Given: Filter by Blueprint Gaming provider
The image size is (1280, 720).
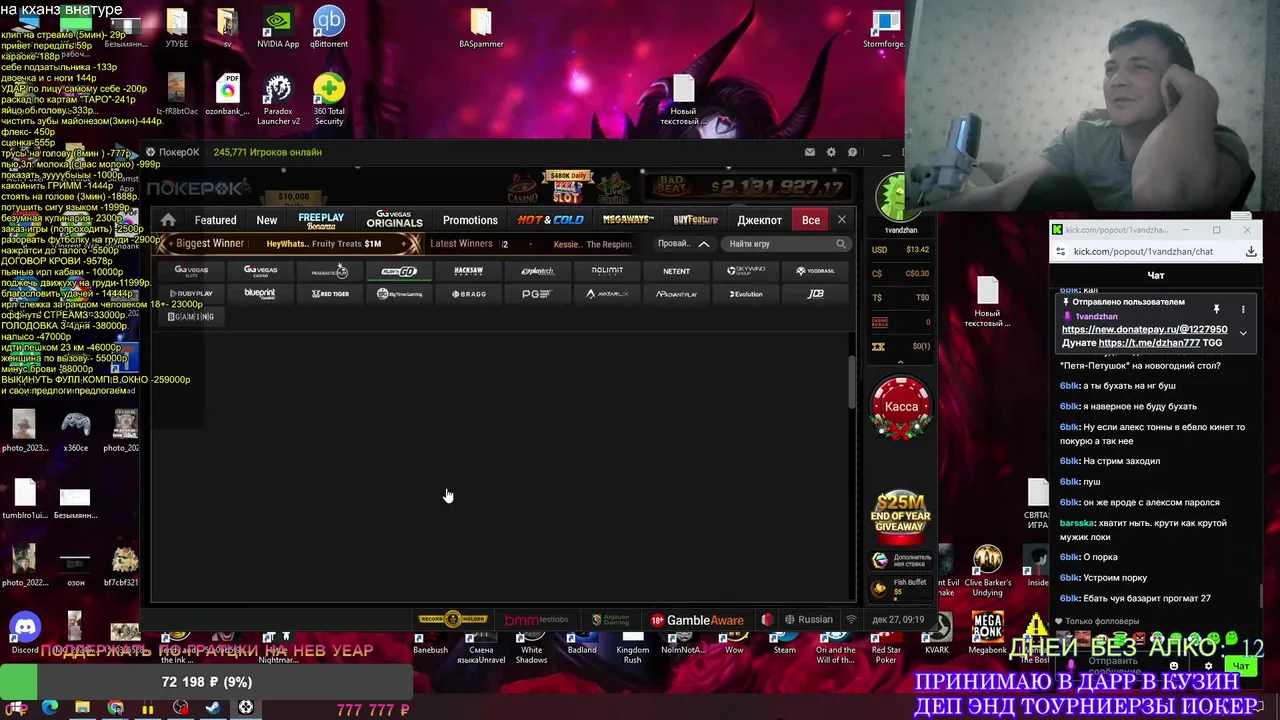Looking at the screenshot, I should 260,293.
